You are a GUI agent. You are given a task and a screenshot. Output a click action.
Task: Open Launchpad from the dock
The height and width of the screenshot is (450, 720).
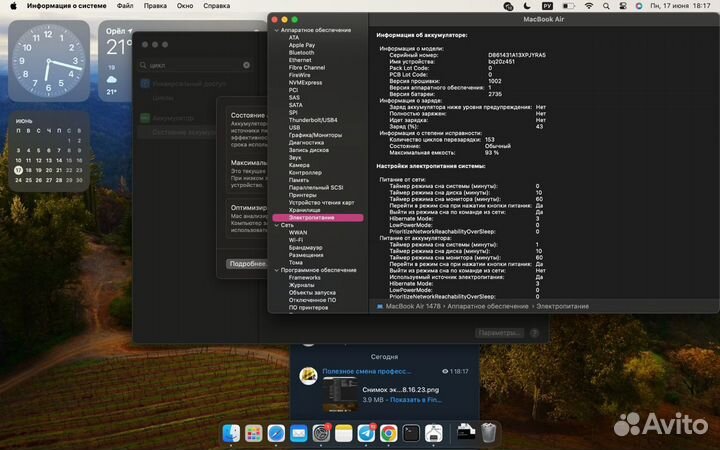pyautogui.click(x=253, y=433)
